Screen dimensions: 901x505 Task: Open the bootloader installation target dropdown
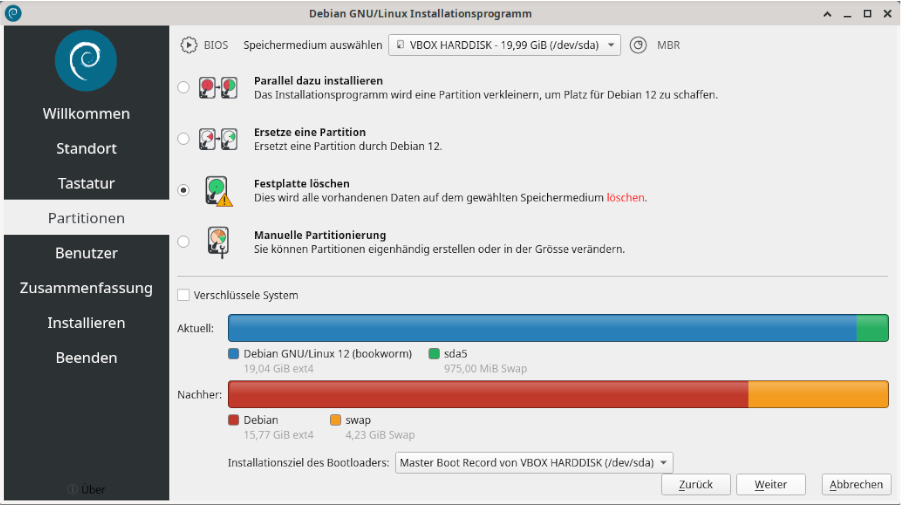[533, 462]
